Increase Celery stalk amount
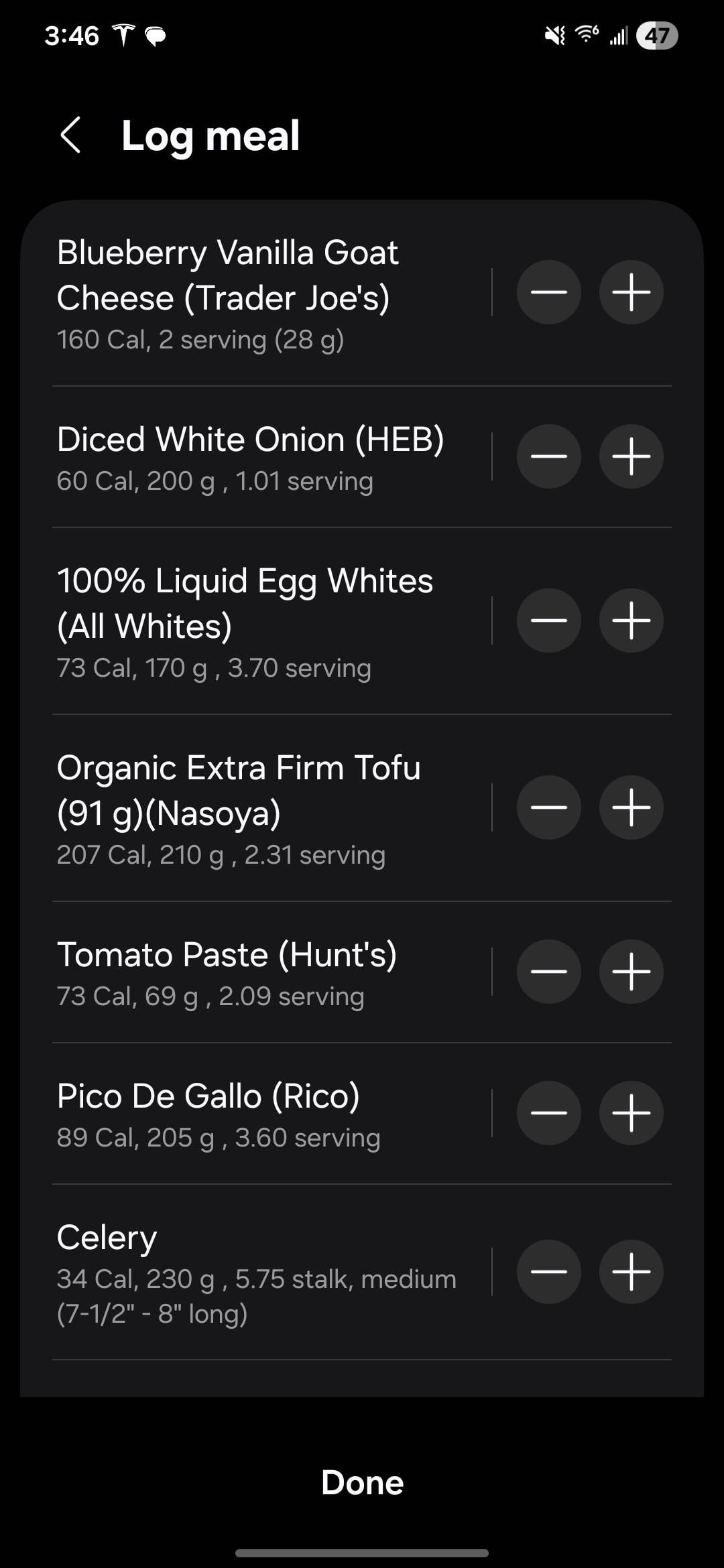 631,1272
